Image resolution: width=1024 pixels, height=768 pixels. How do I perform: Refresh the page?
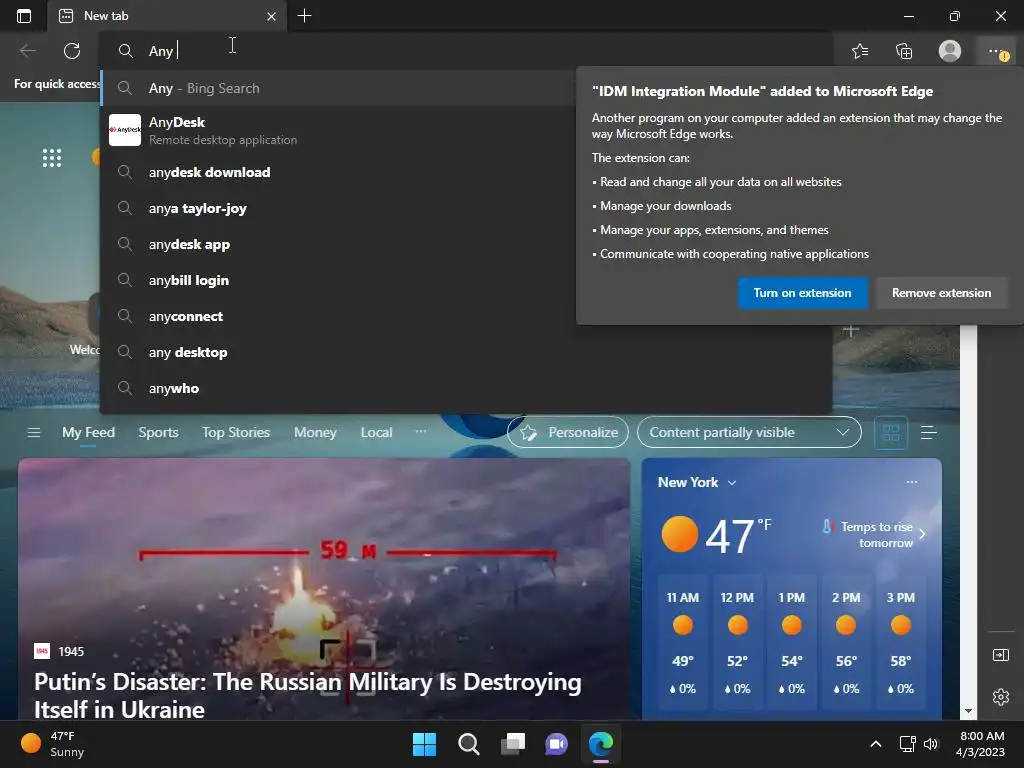pos(72,50)
